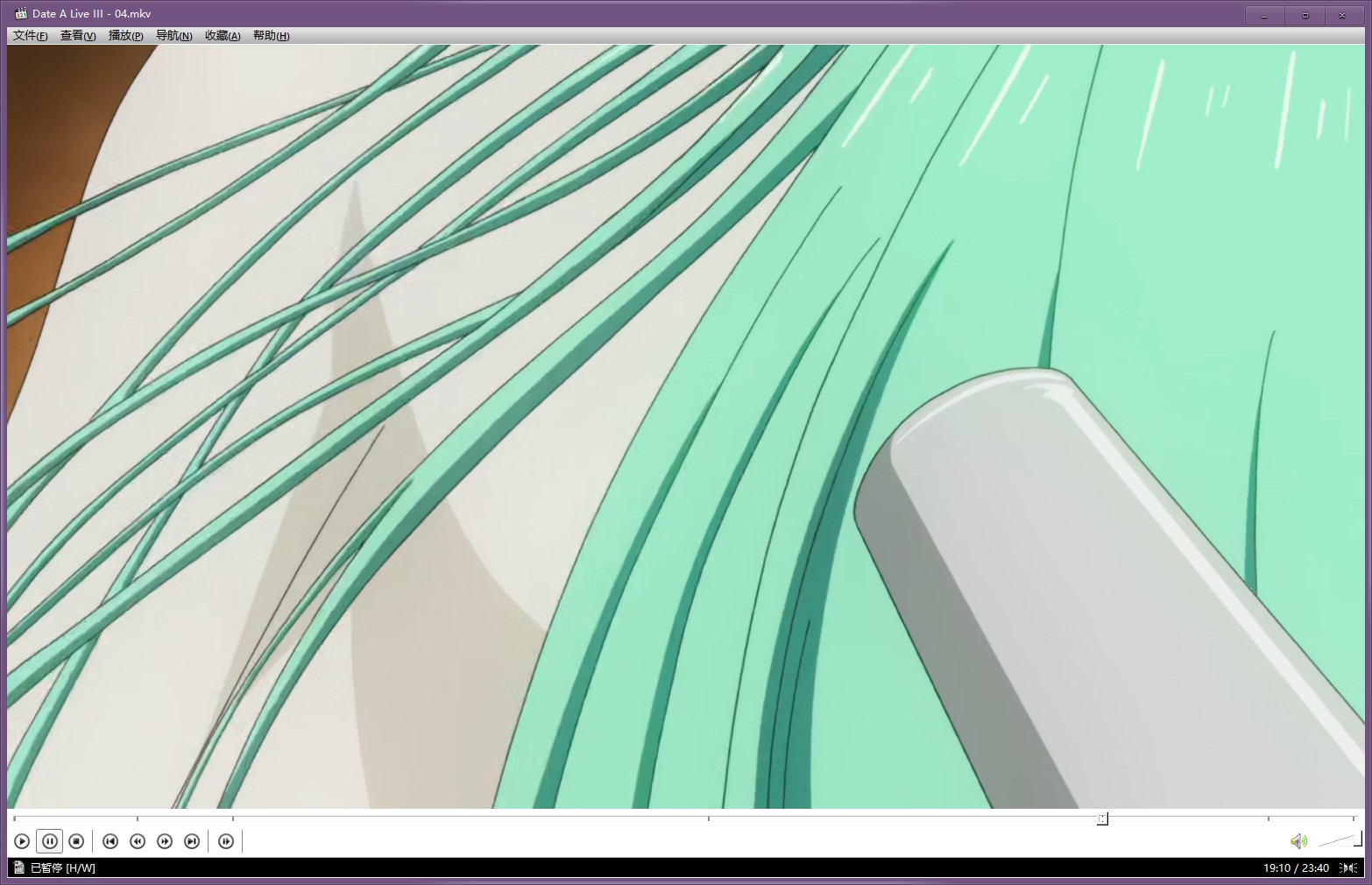Open the 文件(F) menu
This screenshot has width=1372, height=885.
[x=31, y=35]
